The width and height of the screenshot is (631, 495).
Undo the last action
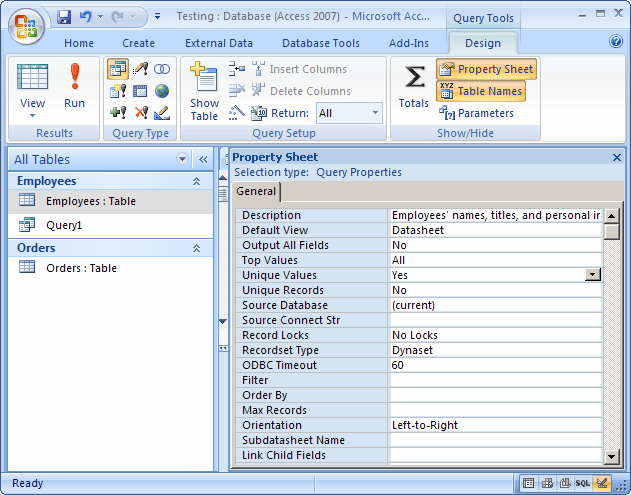(85, 17)
